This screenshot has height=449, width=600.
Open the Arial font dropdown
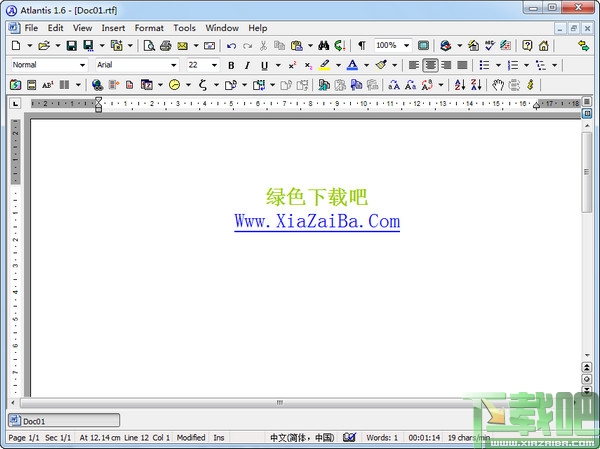pos(173,65)
